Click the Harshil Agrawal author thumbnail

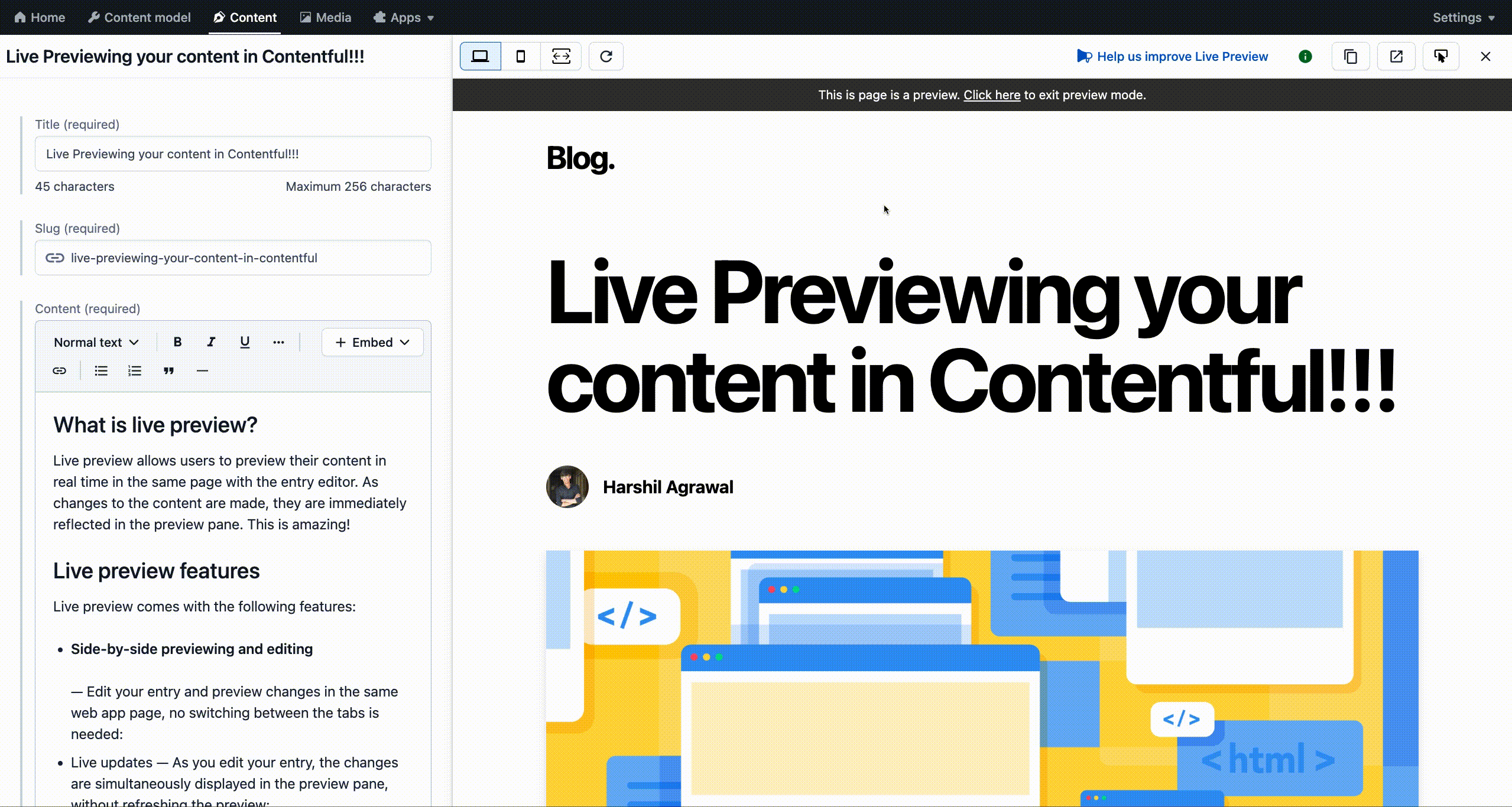(566, 487)
